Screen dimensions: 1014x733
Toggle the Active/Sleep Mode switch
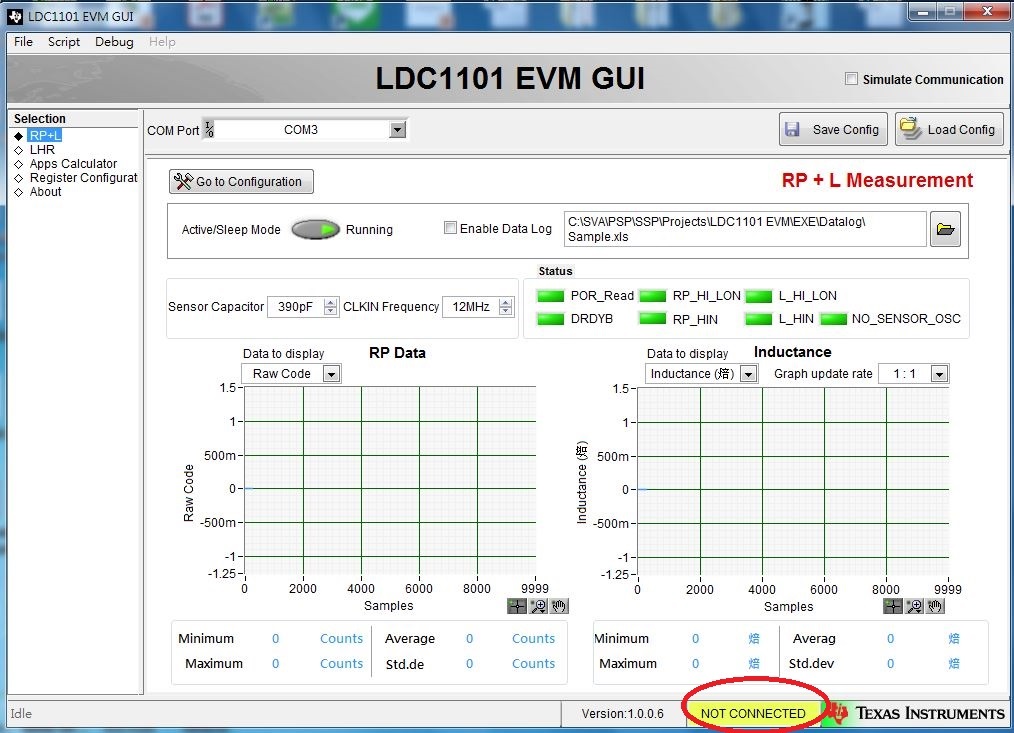coord(316,229)
